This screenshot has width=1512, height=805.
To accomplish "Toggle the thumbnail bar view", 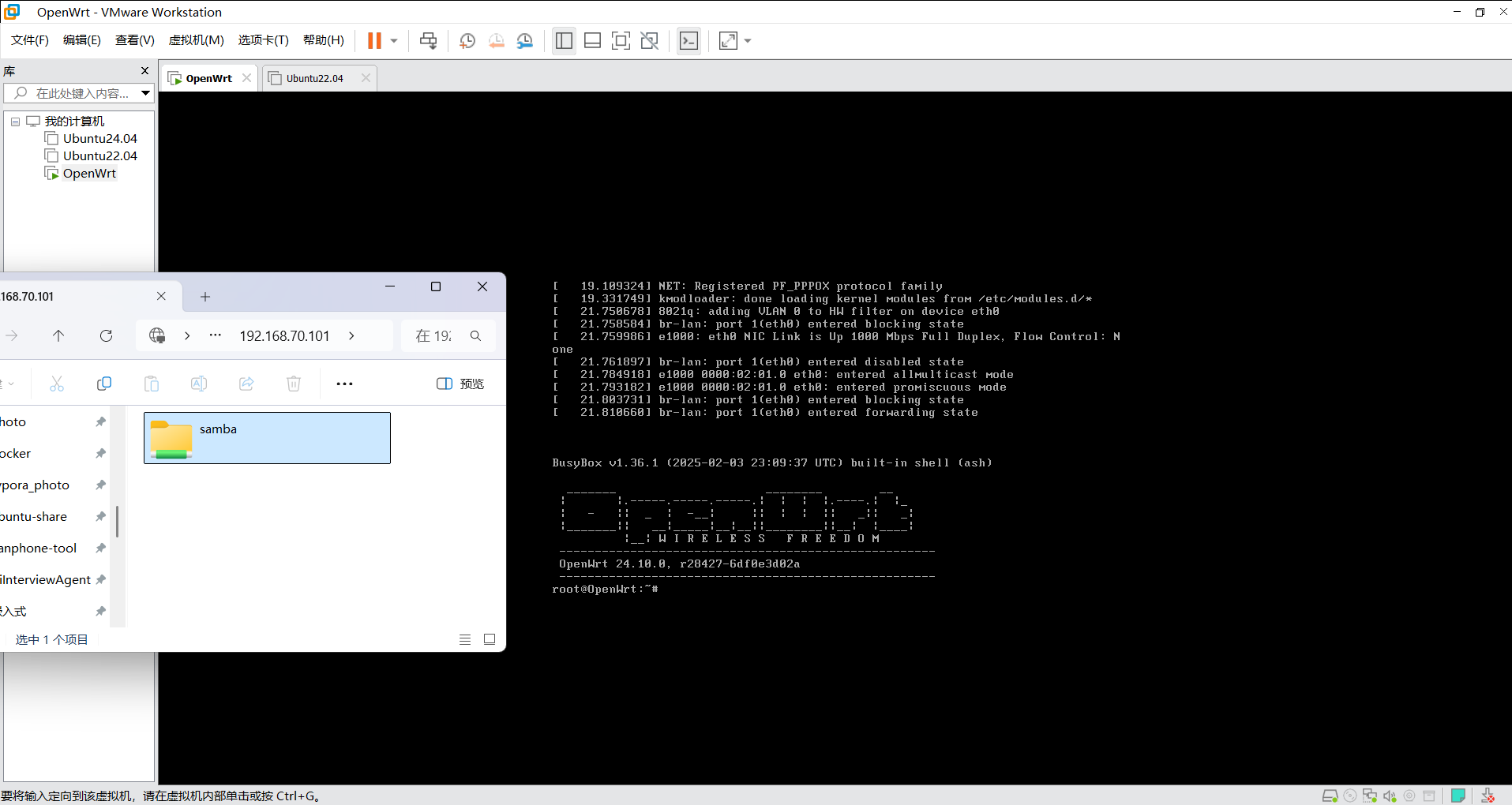I will [x=592, y=41].
